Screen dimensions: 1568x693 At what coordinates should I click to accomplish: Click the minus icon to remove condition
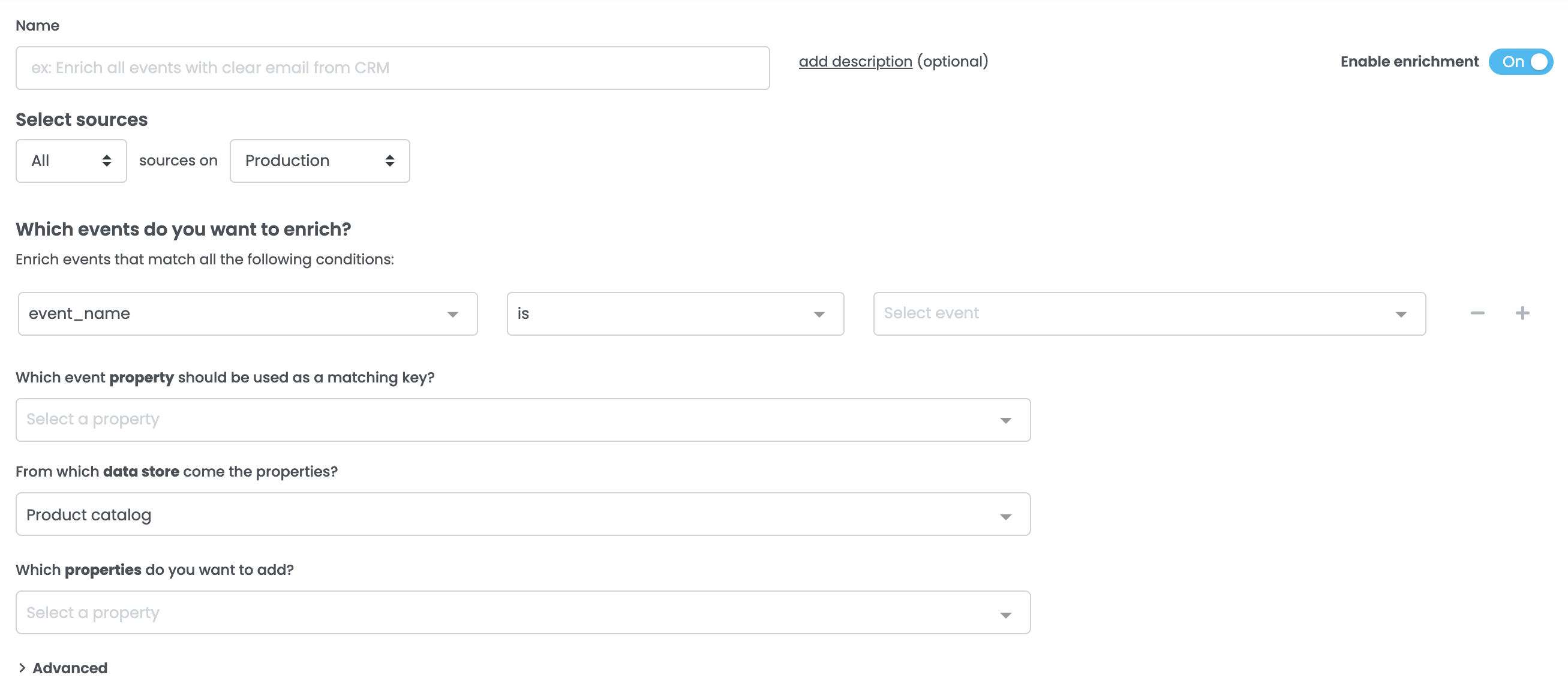1477,314
